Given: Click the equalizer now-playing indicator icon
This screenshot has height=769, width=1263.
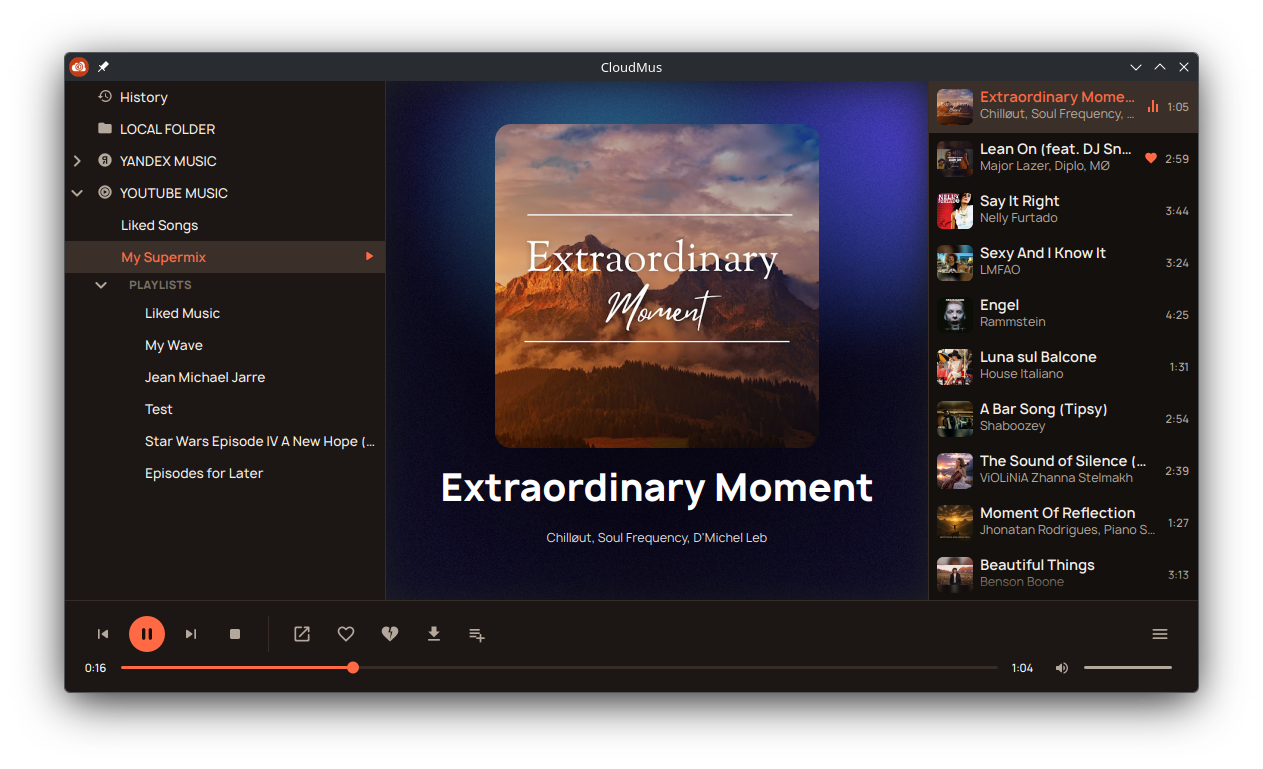Looking at the screenshot, I should (1153, 106).
